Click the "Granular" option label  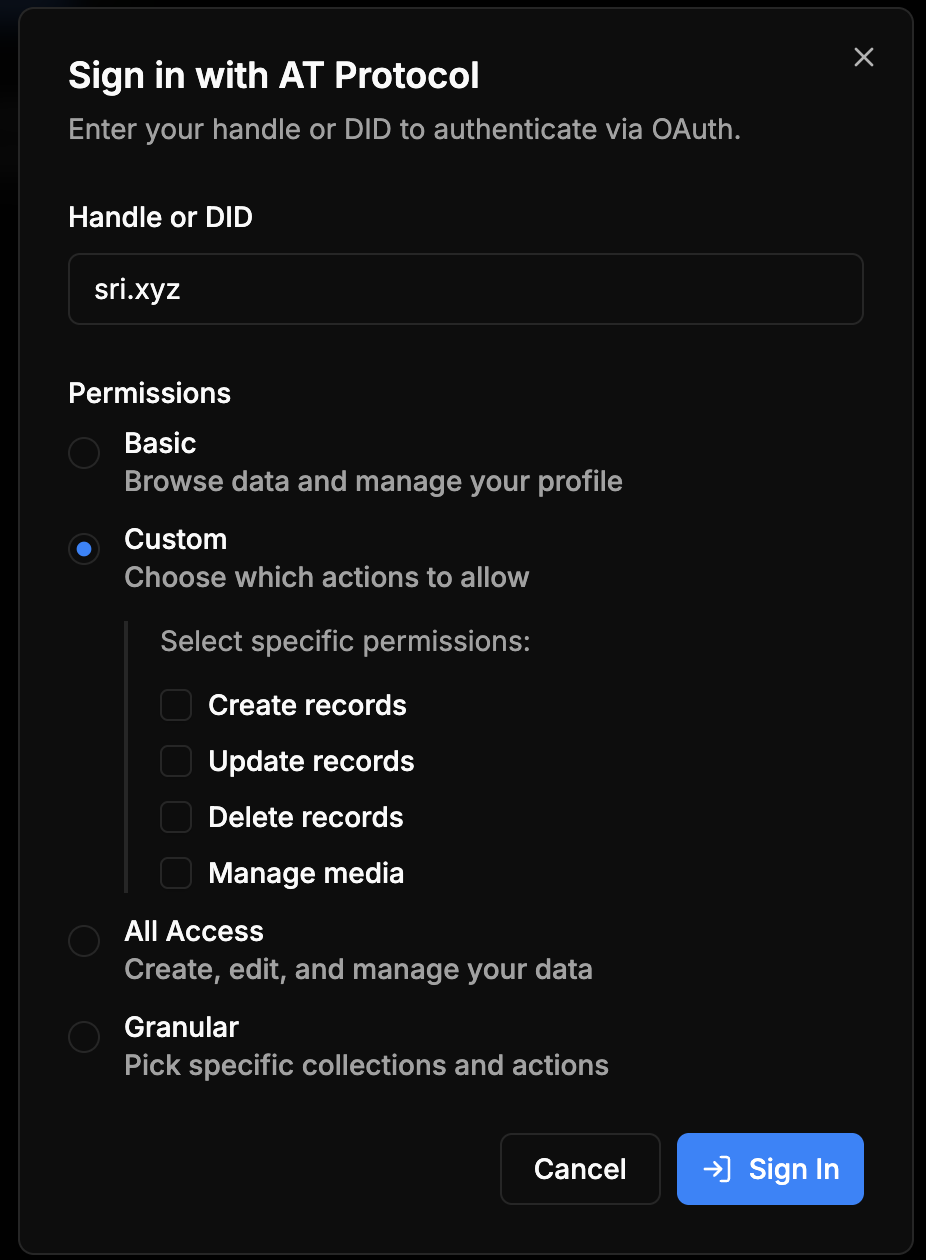click(x=181, y=1027)
